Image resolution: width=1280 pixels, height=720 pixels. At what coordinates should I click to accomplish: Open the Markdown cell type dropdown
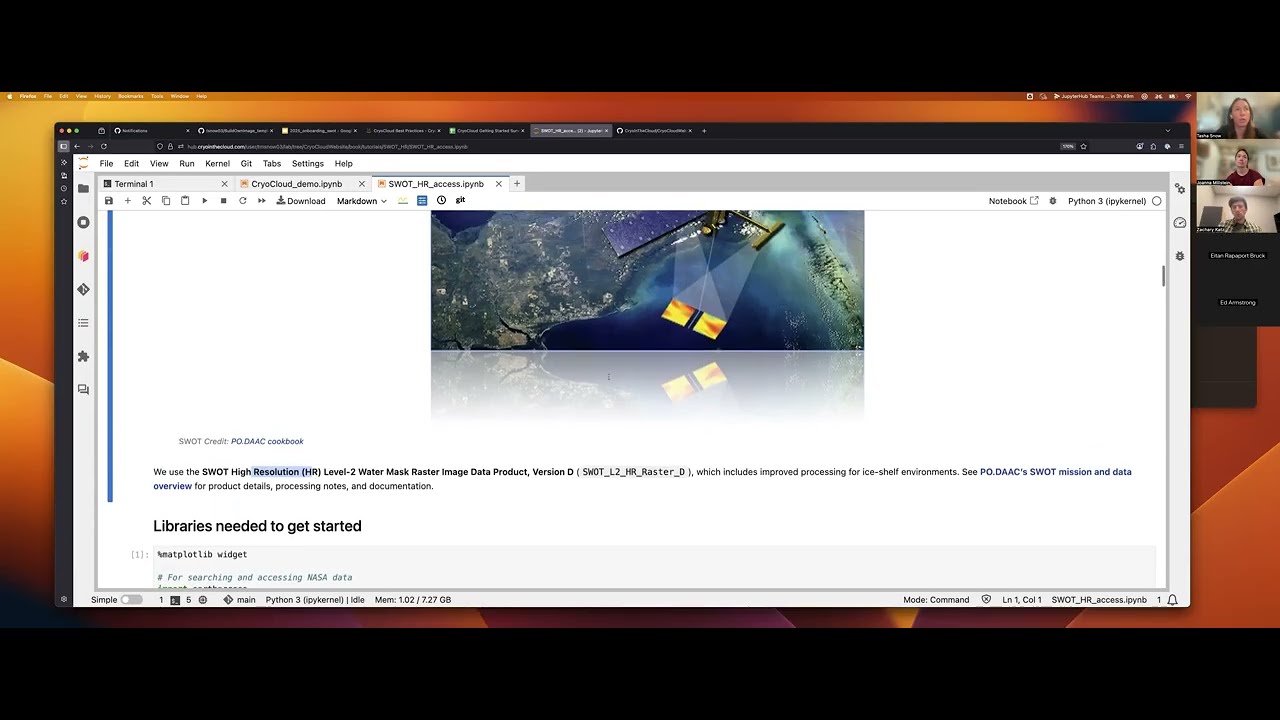tap(361, 201)
